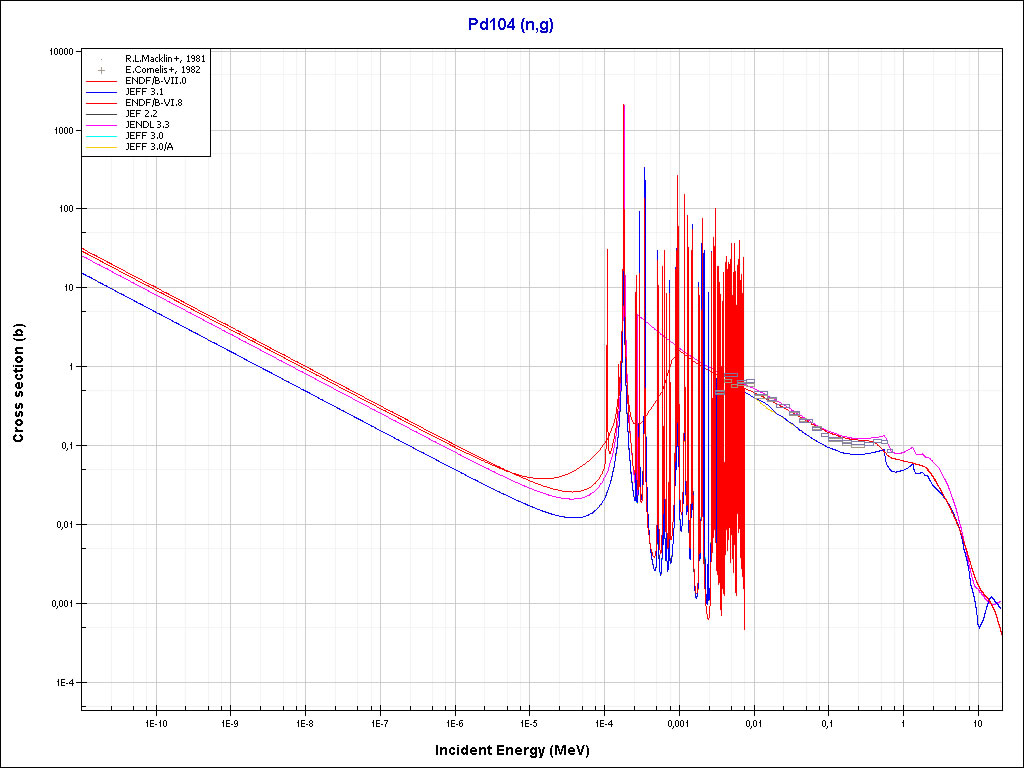Click the cyan JEFF 3.0 line sample
The width and height of the screenshot is (1024, 768).
coord(102,136)
